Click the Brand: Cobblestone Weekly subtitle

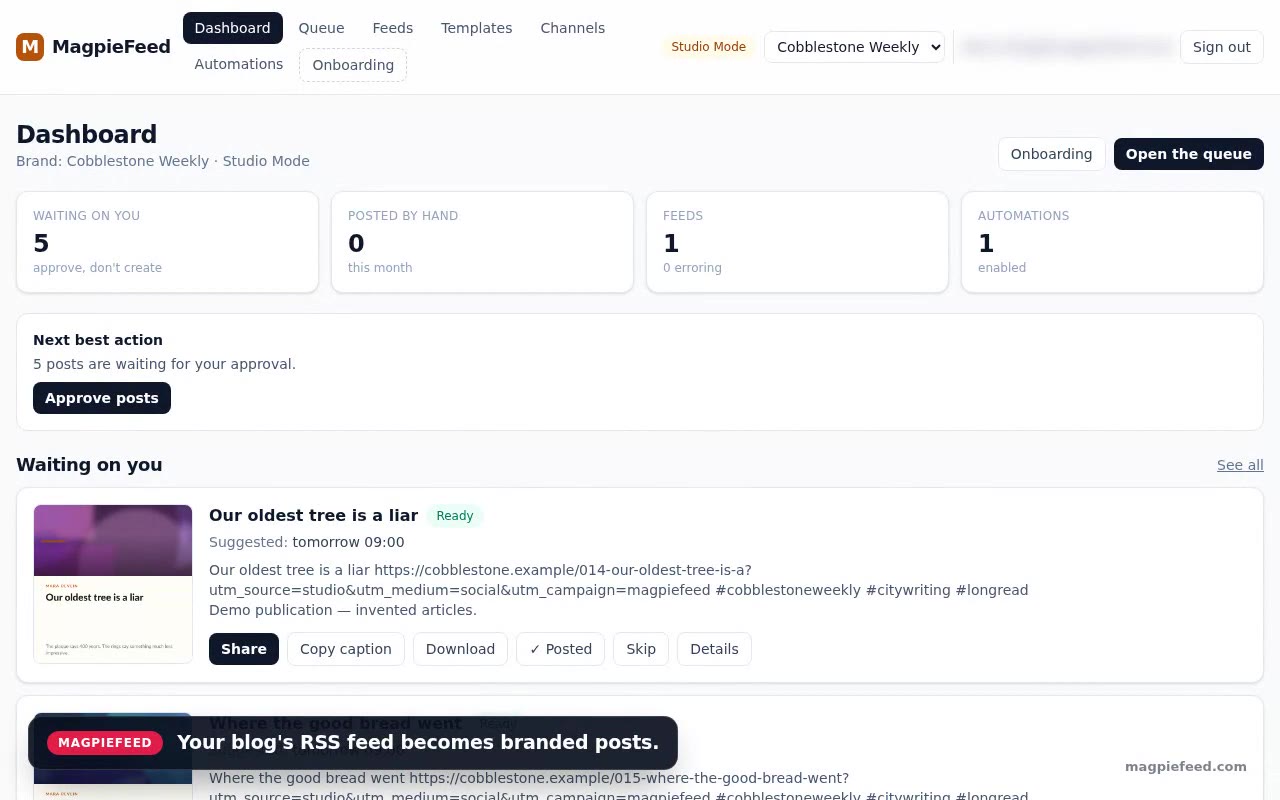pyautogui.click(x=163, y=161)
